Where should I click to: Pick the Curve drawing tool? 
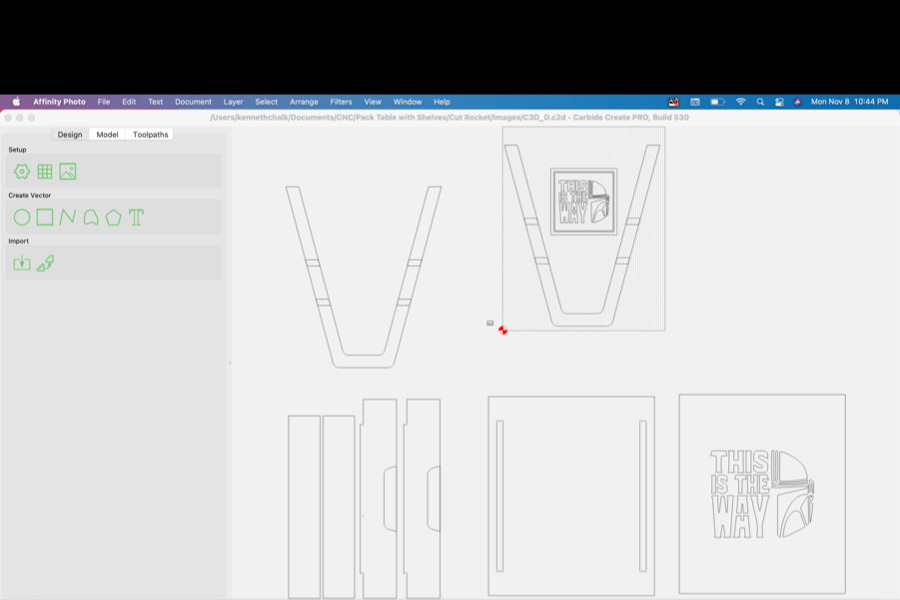[x=91, y=218]
